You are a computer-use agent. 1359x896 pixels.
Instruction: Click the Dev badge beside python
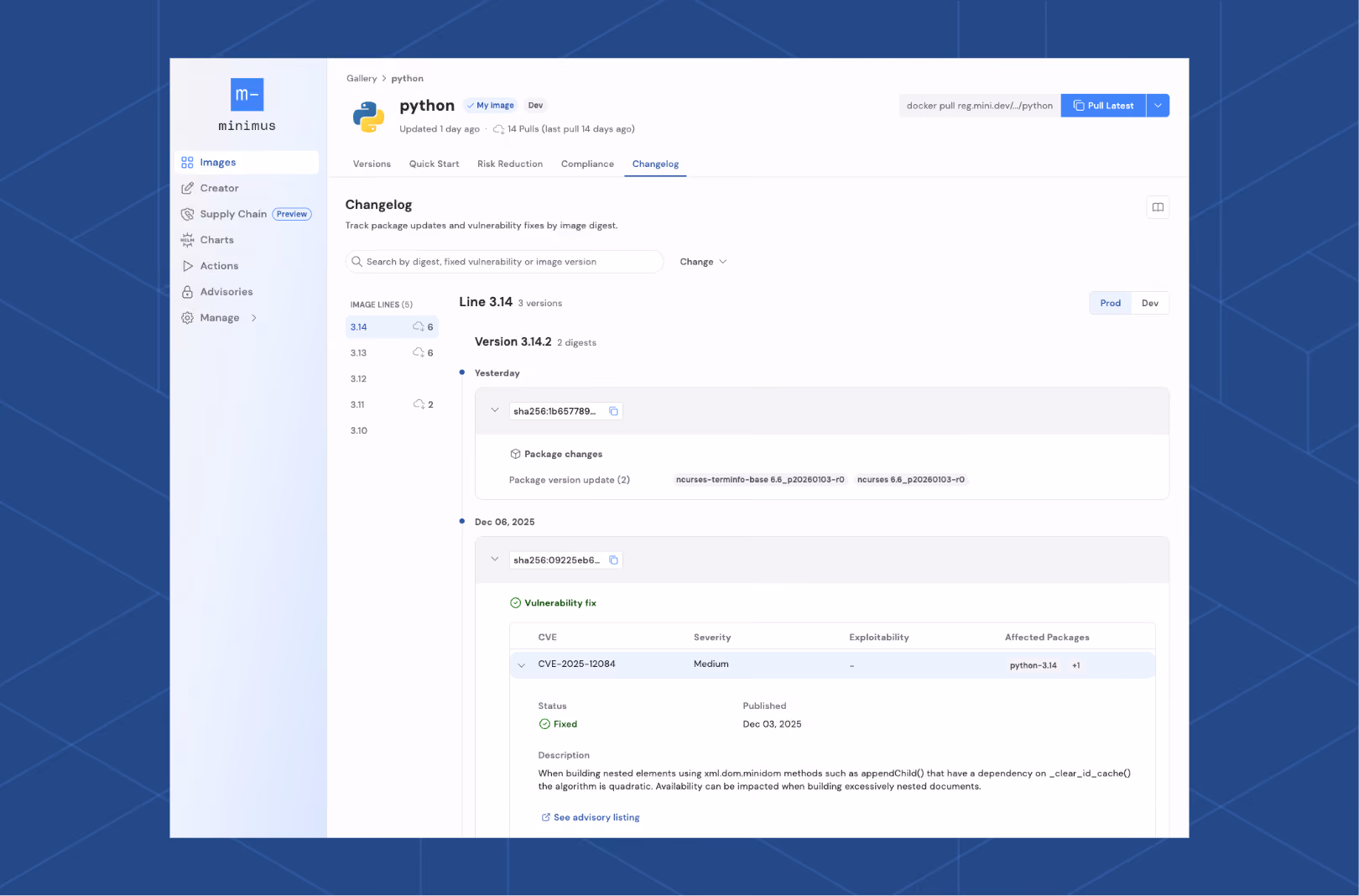pos(535,106)
